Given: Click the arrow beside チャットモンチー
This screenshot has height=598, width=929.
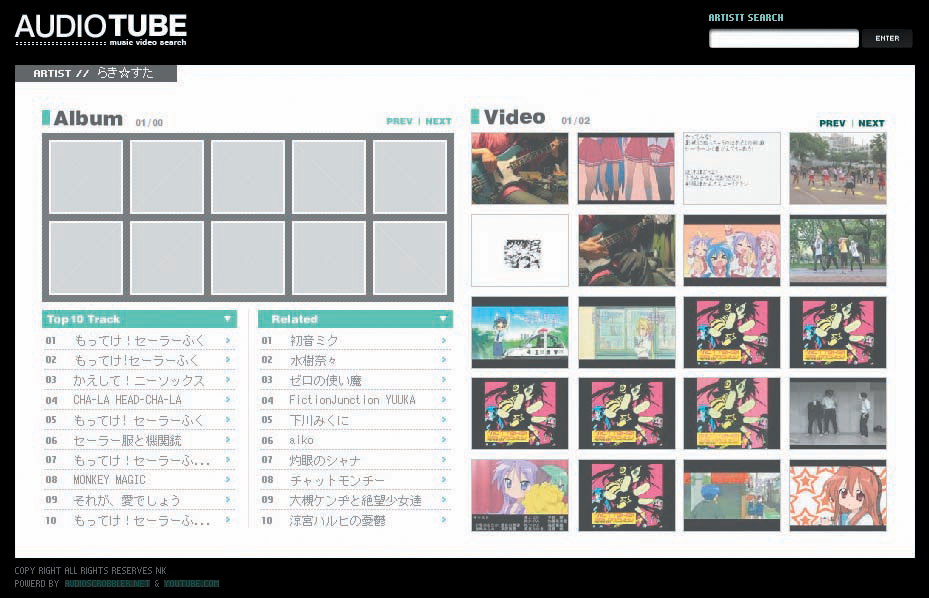Looking at the screenshot, I should coord(444,479).
